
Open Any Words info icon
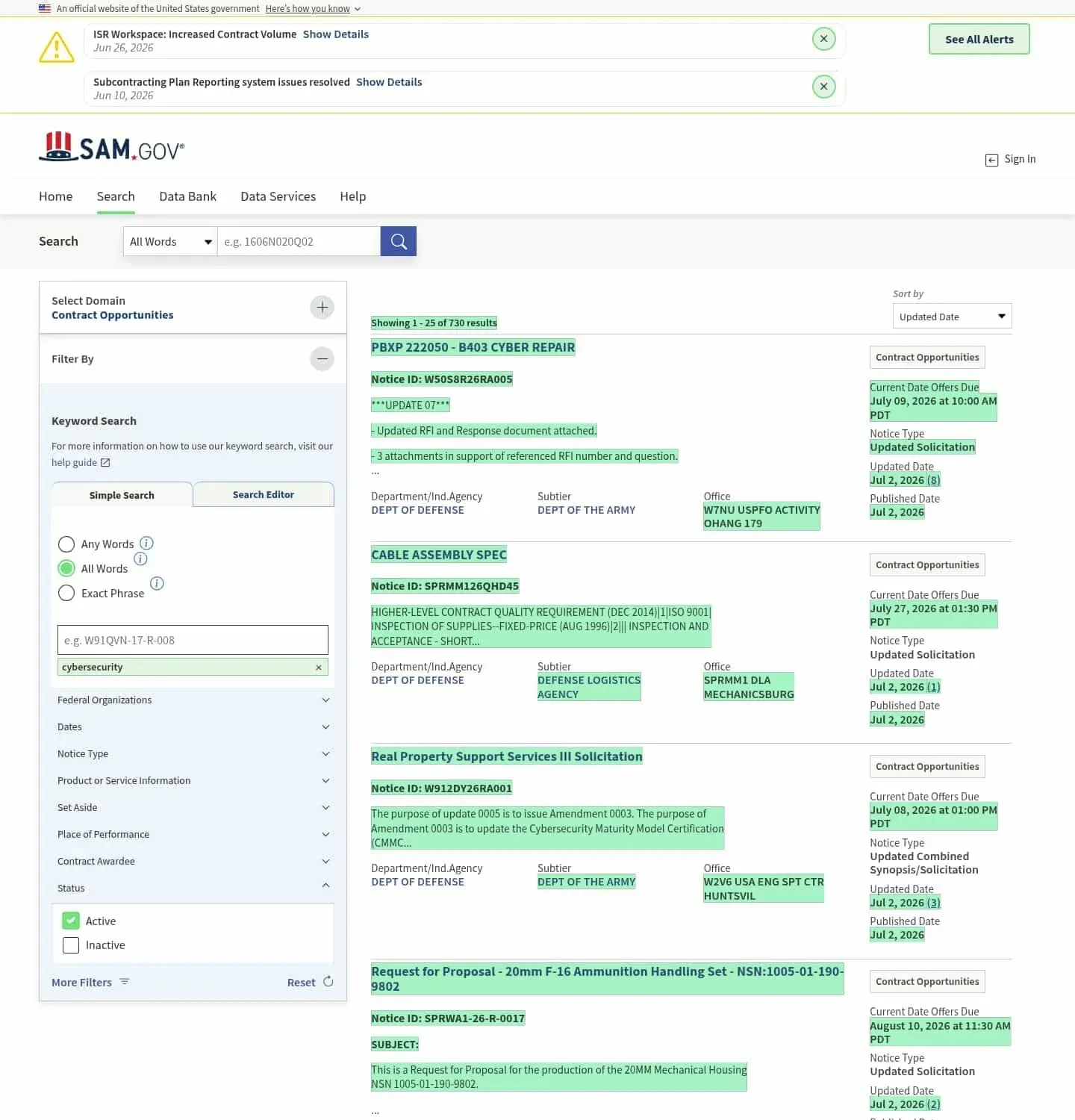[146, 543]
